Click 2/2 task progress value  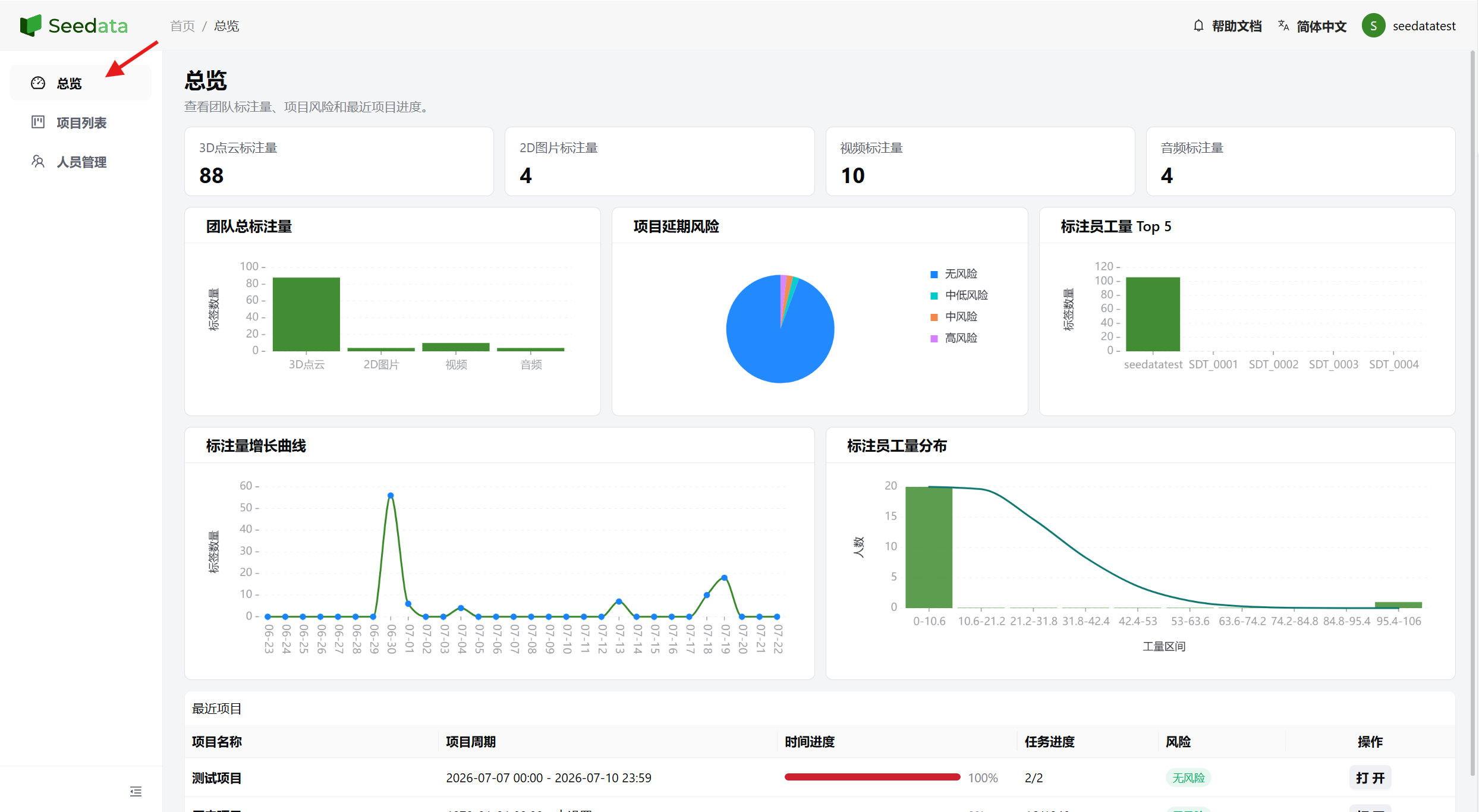click(1034, 778)
